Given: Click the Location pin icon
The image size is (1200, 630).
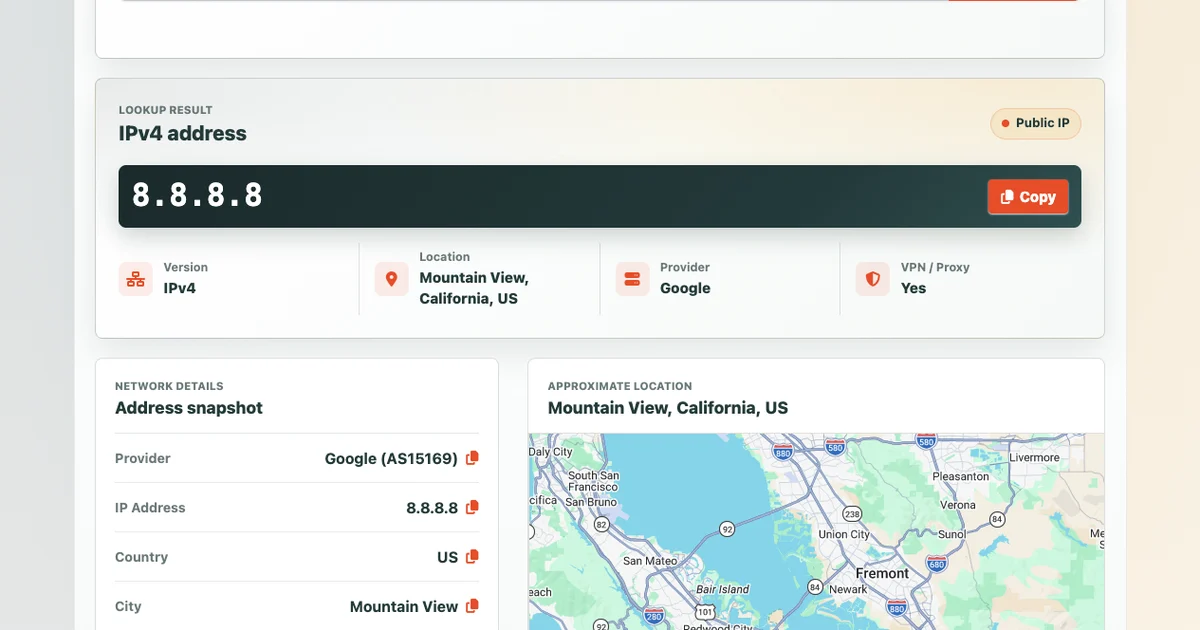Looking at the screenshot, I should point(391,279).
